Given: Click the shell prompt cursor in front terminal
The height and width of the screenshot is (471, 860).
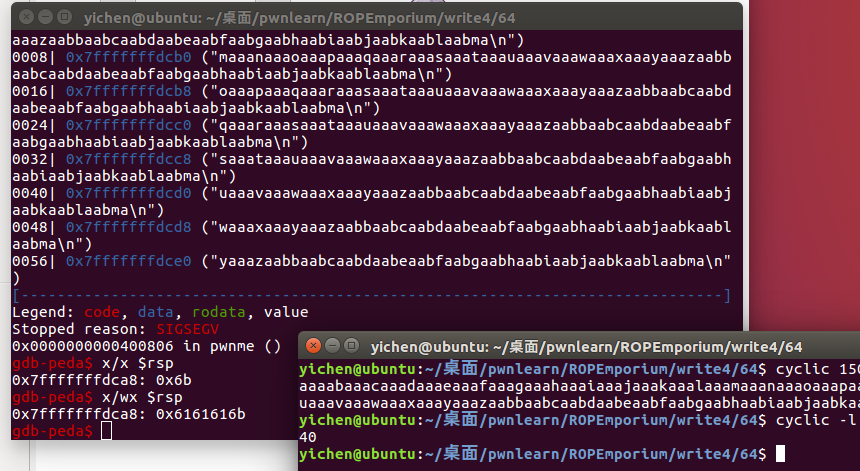Looking at the screenshot, I should 780,454.
